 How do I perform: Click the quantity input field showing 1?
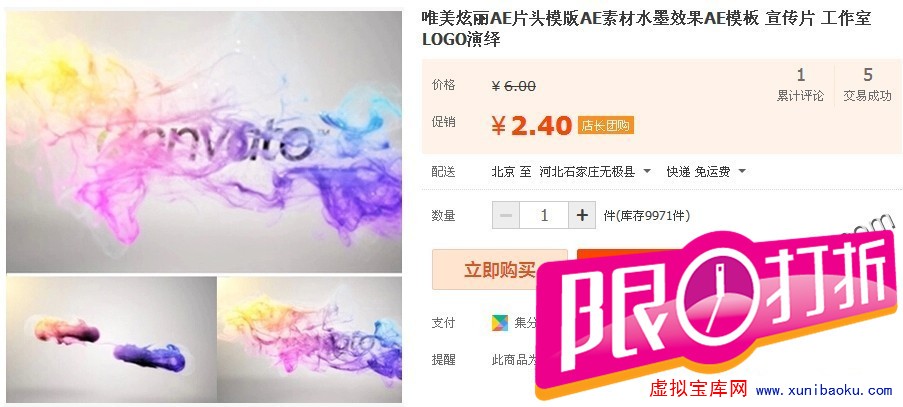(x=544, y=215)
